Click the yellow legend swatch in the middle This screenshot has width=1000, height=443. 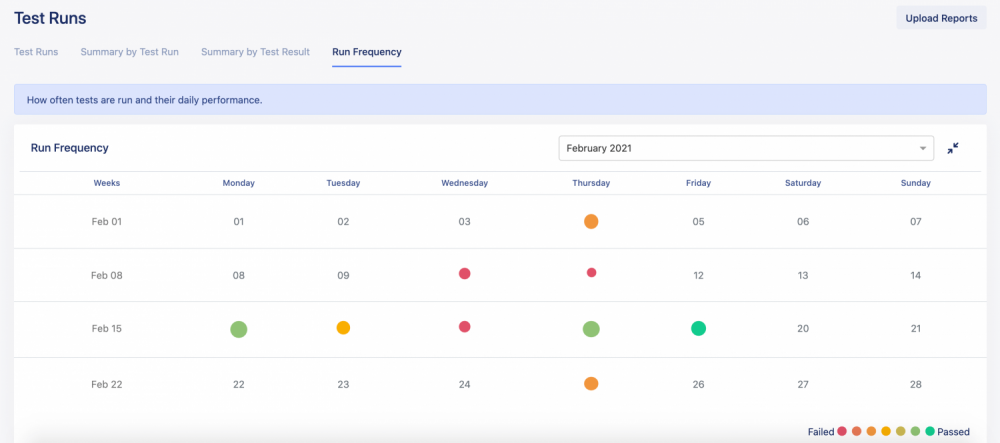click(x=886, y=432)
